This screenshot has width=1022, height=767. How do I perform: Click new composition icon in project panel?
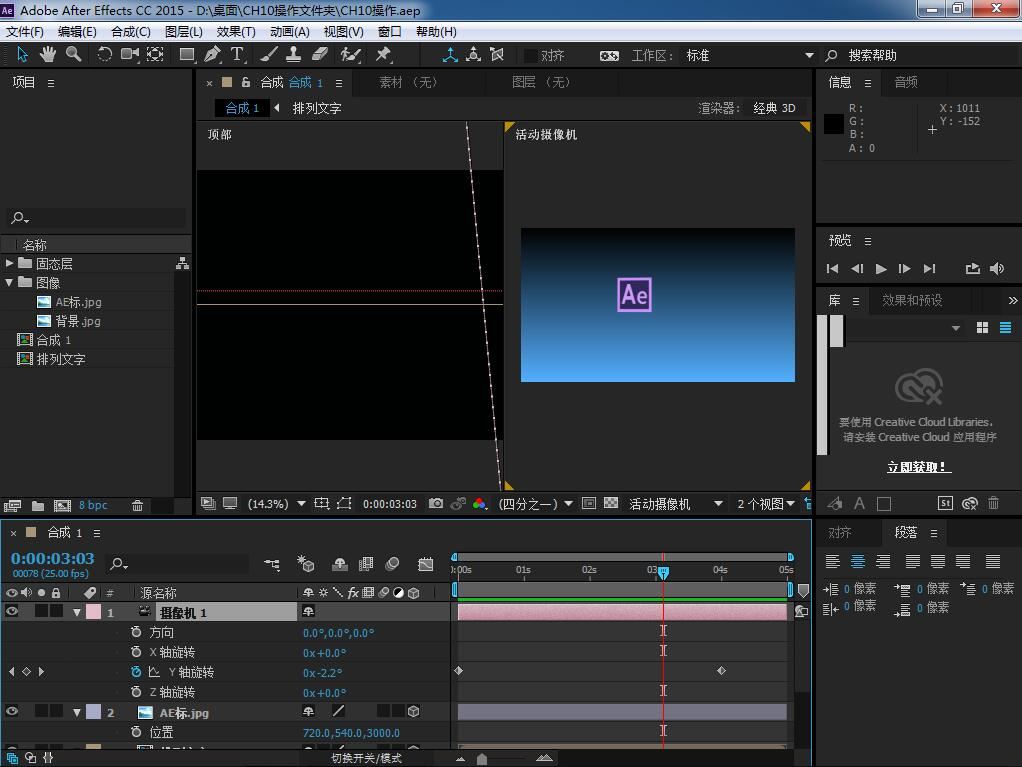coord(63,506)
